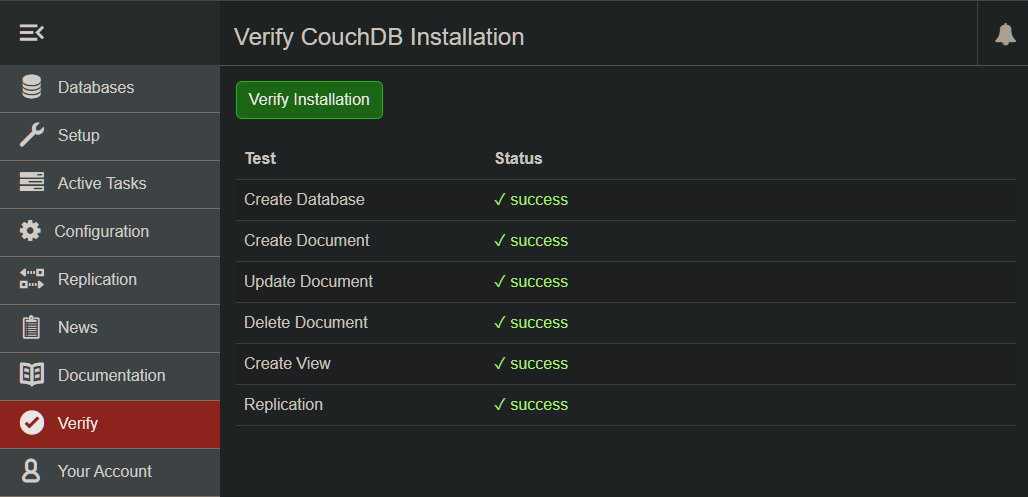
Task: Select the Your Account label
Action: pyautogui.click(x=105, y=471)
